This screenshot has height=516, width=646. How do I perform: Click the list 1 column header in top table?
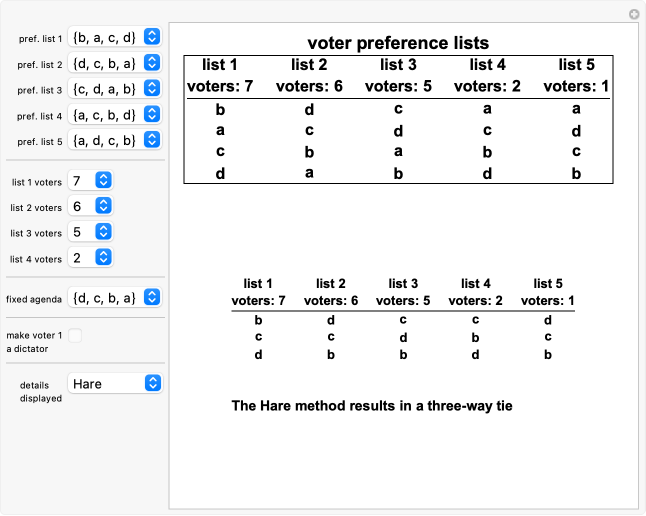[x=222, y=65]
